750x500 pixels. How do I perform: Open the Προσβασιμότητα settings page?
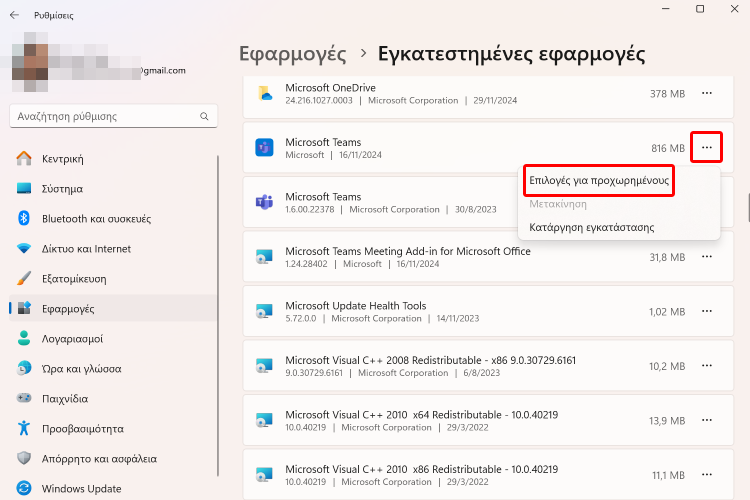coord(113,428)
